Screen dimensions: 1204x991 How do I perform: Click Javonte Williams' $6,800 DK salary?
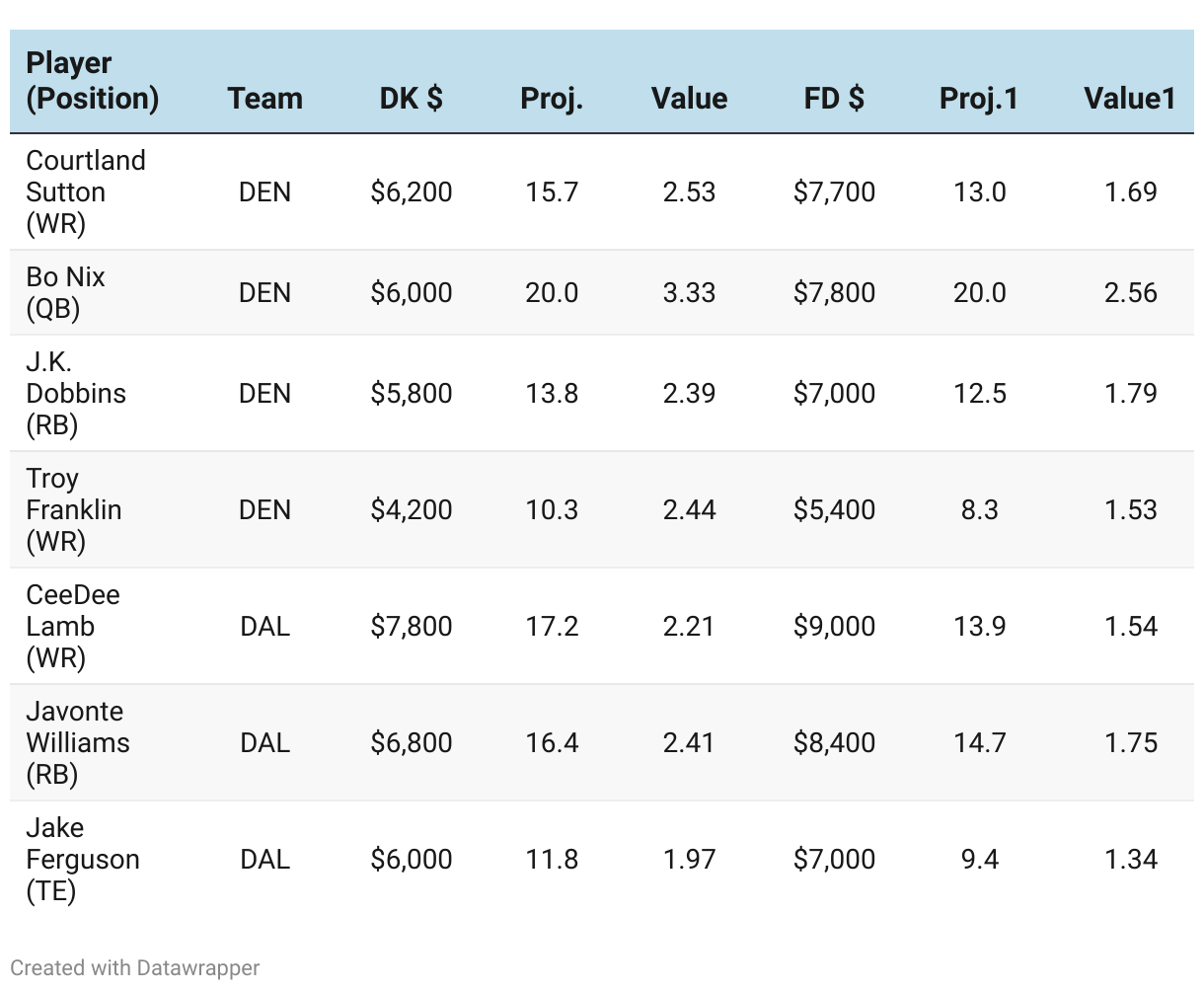[x=411, y=742]
